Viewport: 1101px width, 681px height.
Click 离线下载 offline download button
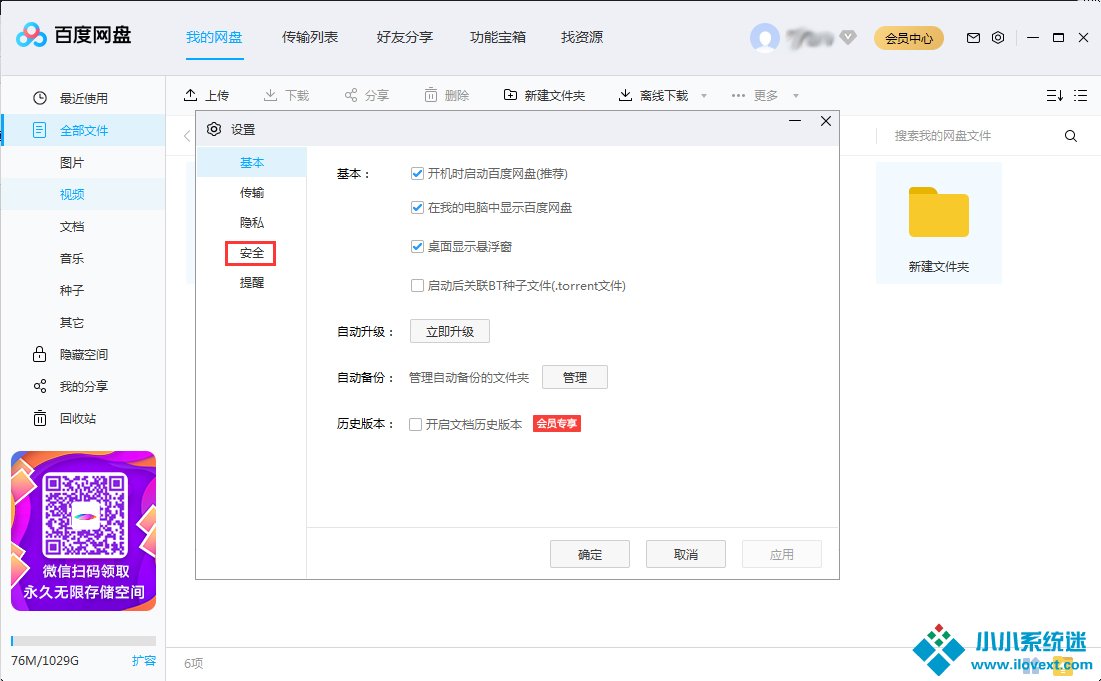653,95
